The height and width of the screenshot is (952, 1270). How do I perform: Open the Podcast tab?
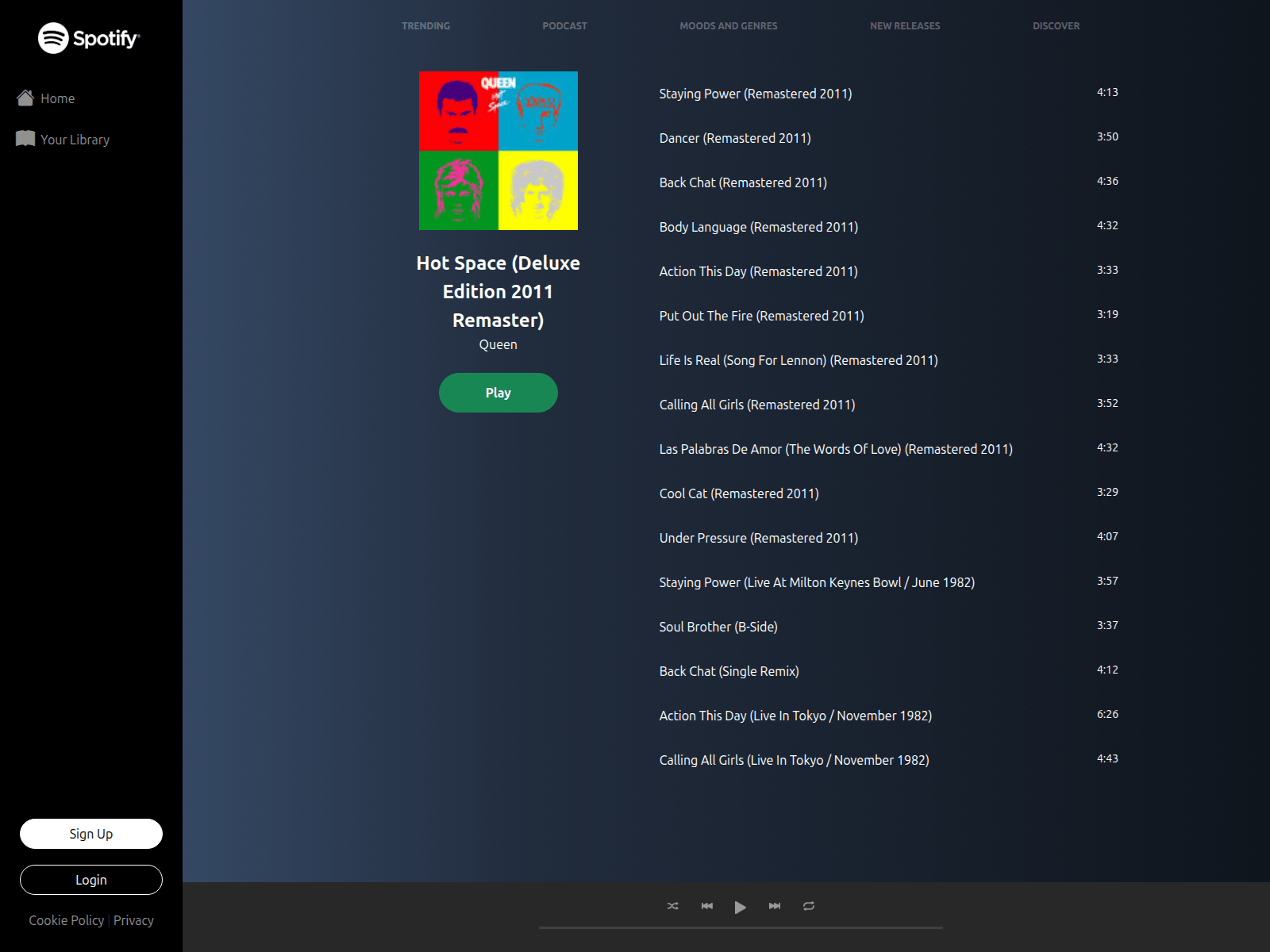pos(565,26)
